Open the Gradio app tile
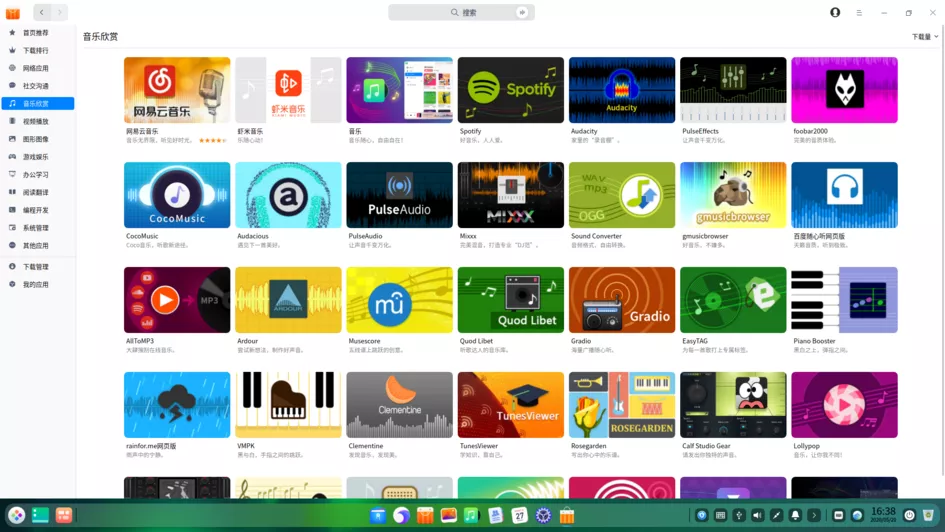945x532 pixels. [x=622, y=300]
